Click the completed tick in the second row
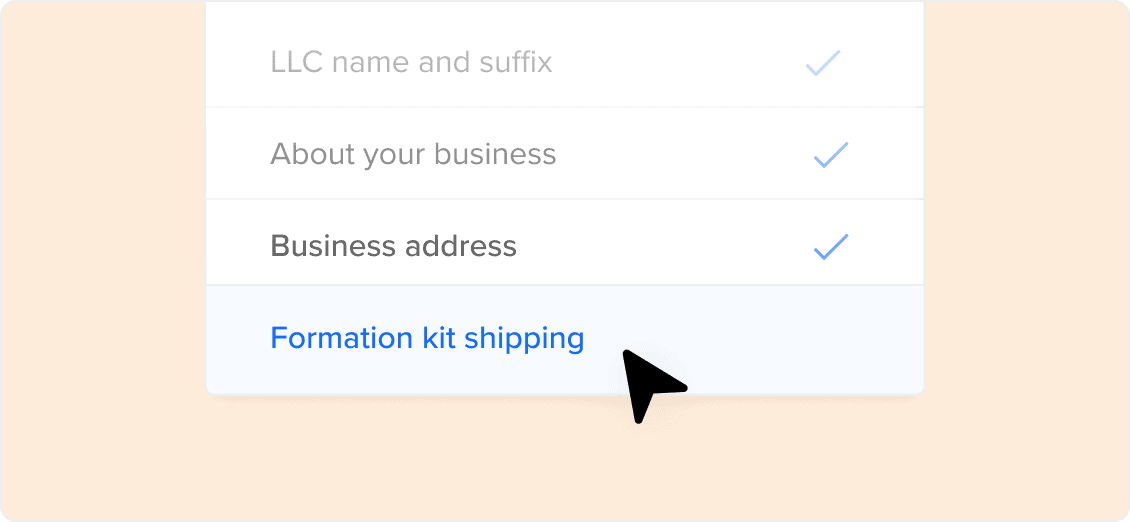Screen dimensions: 1130x522 830,155
